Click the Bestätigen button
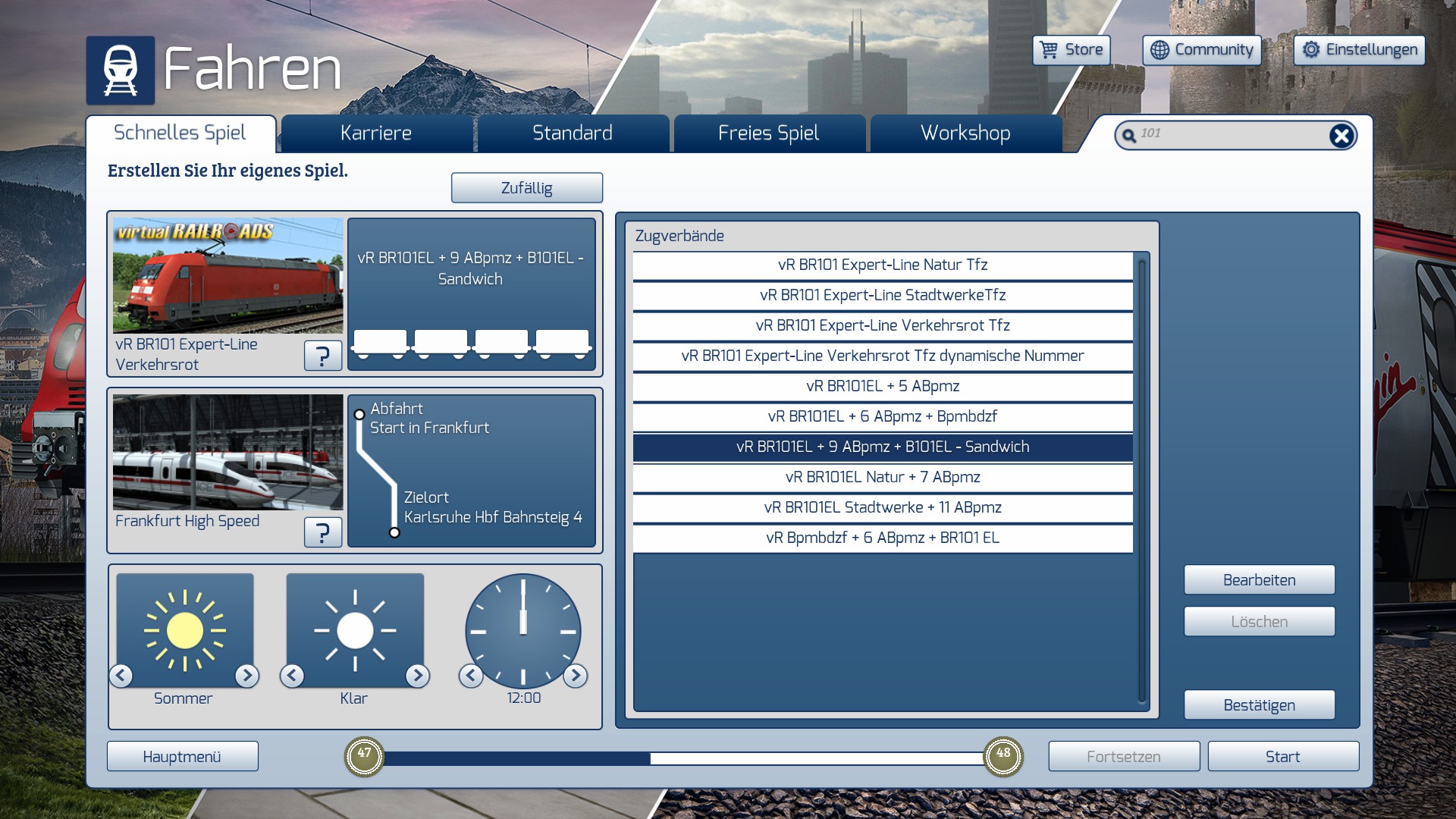 tap(1259, 705)
